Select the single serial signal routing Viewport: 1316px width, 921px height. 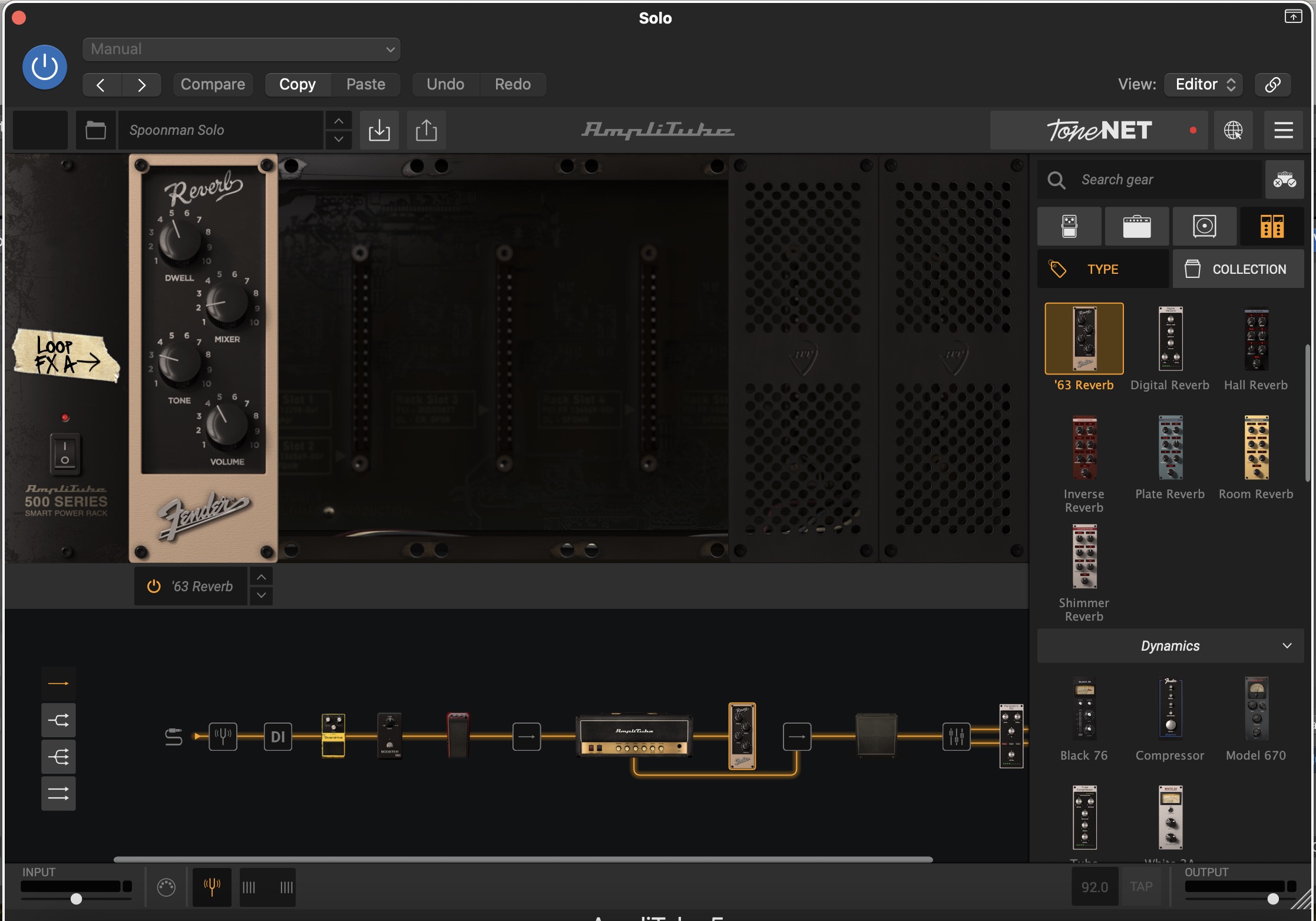point(58,684)
